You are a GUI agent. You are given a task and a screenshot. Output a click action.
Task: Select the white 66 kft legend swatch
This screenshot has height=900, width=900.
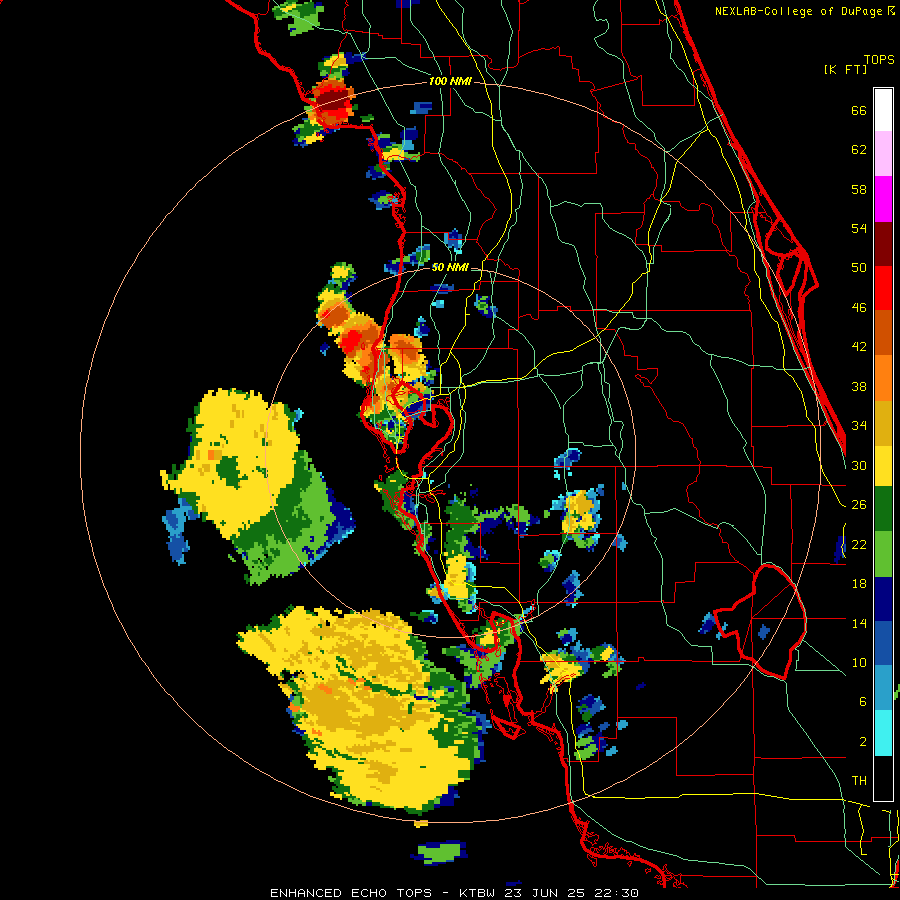(x=883, y=110)
